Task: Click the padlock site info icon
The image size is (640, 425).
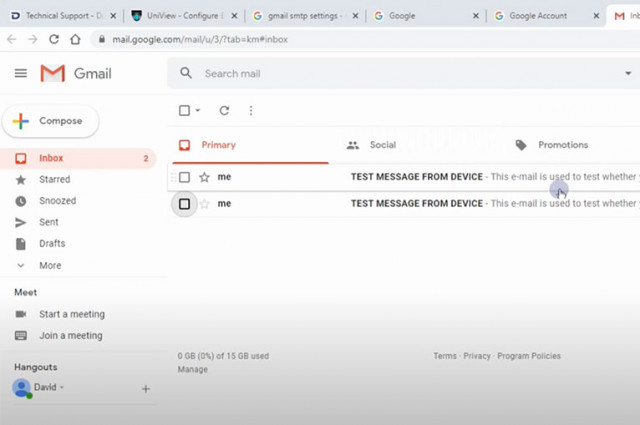Action: click(102, 39)
